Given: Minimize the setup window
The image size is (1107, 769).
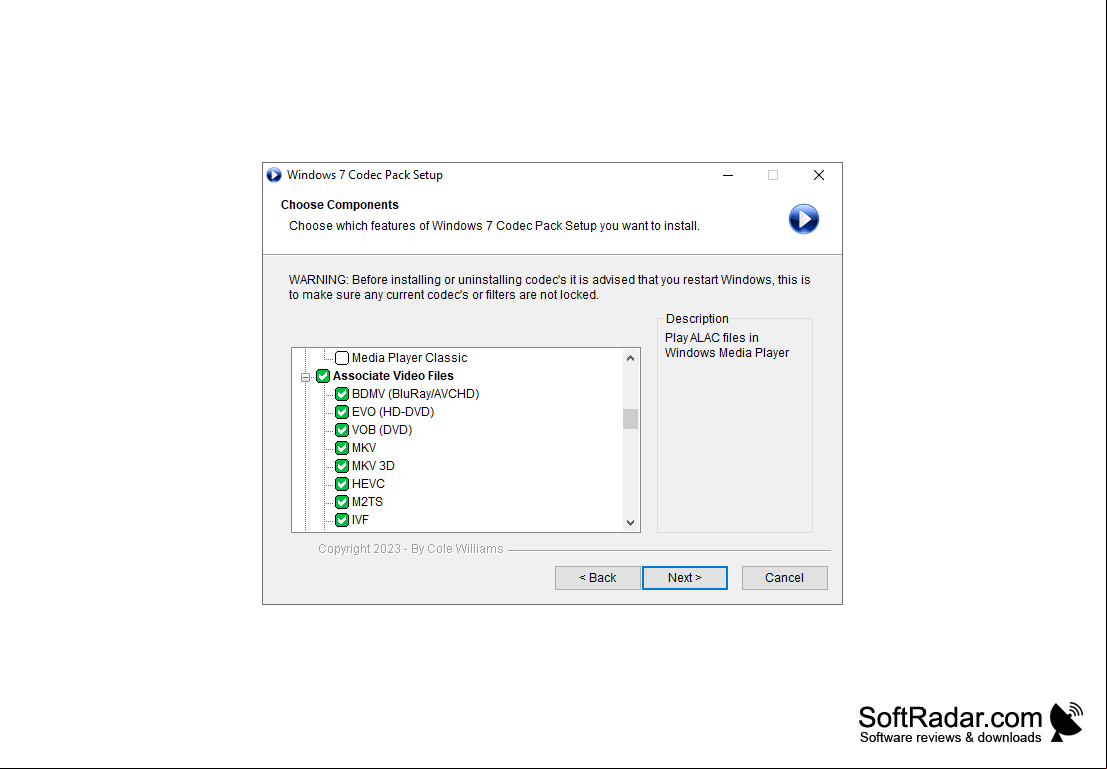Looking at the screenshot, I should 728,175.
